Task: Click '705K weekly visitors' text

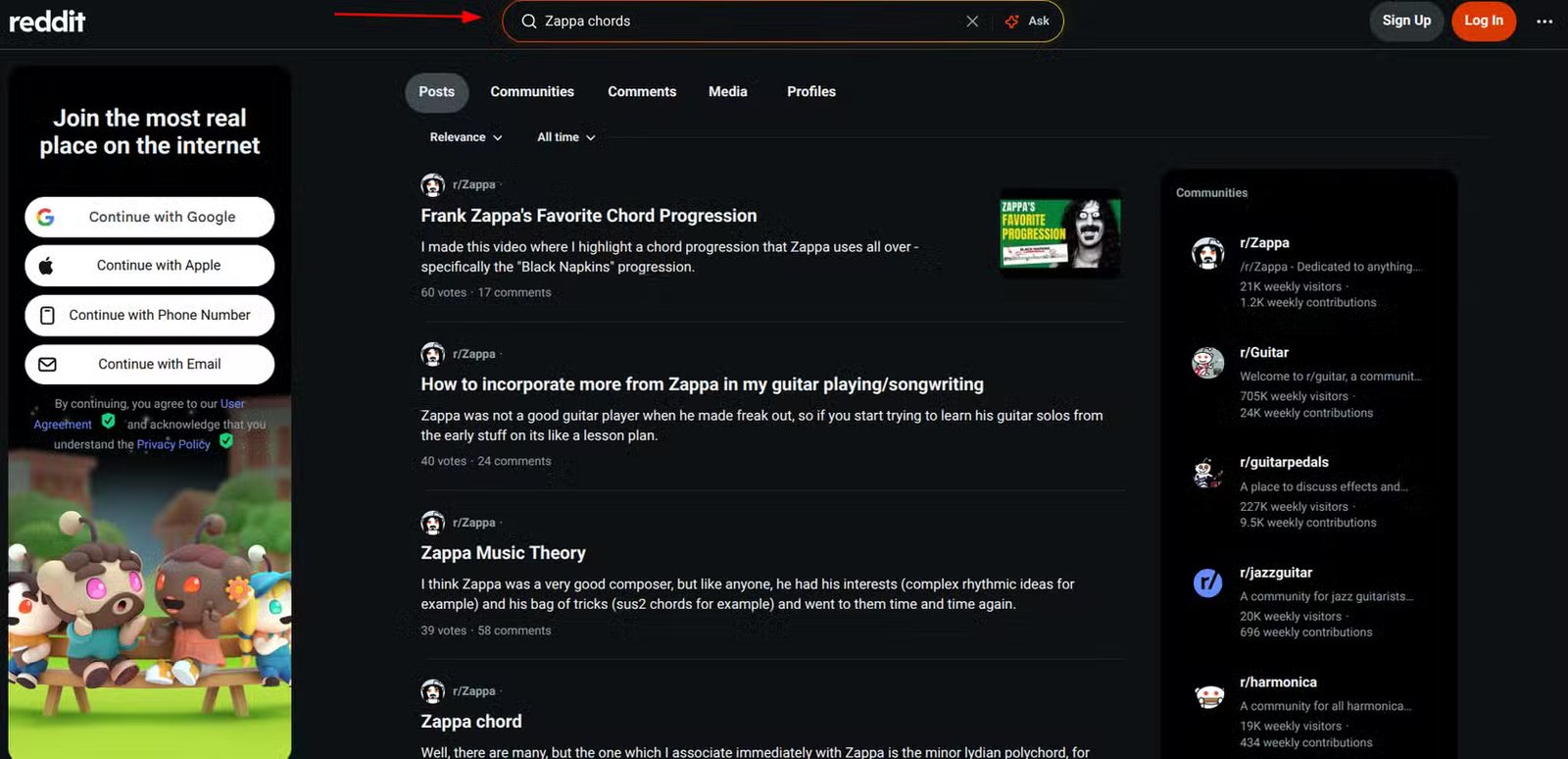Action: click(1294, 396)
